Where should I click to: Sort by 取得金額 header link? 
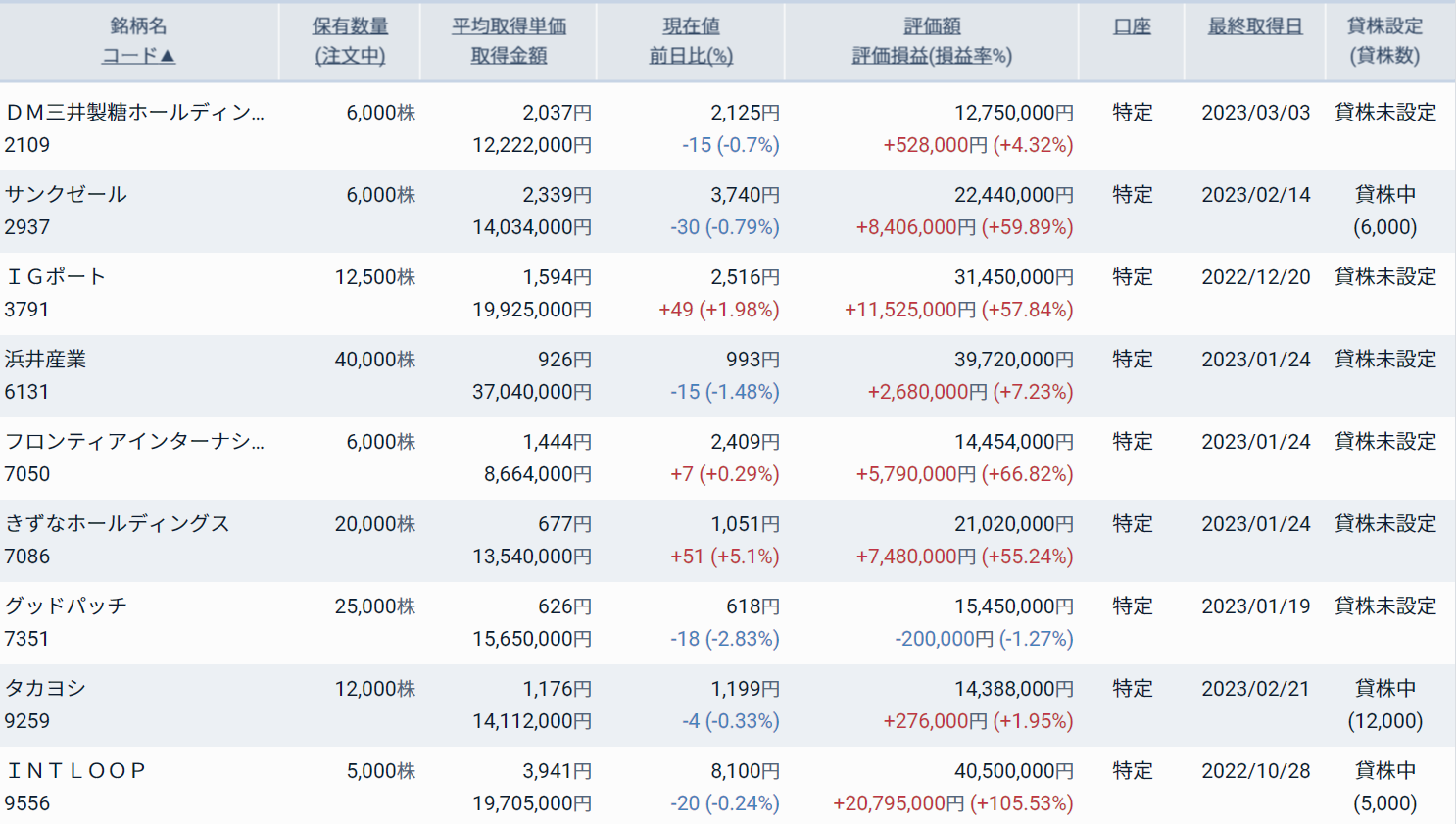pos(509,56)
